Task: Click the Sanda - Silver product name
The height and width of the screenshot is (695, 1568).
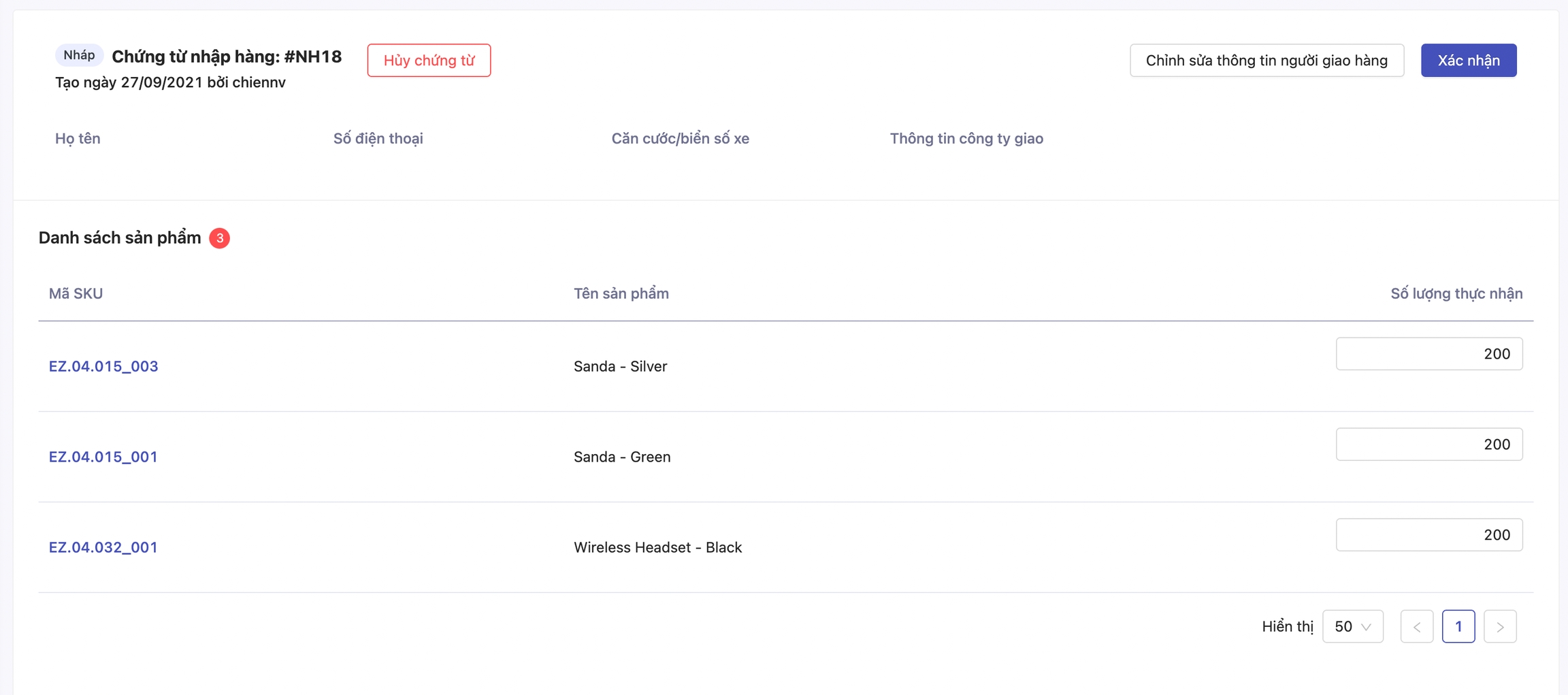Action: [620, 366]
